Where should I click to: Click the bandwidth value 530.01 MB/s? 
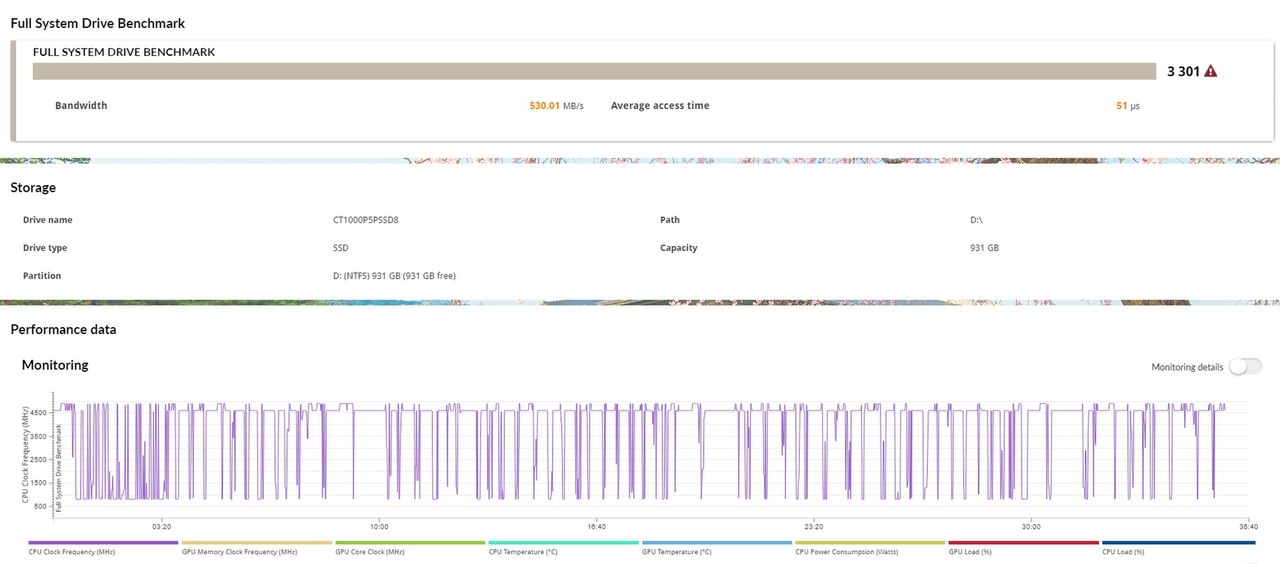[556, 106]
